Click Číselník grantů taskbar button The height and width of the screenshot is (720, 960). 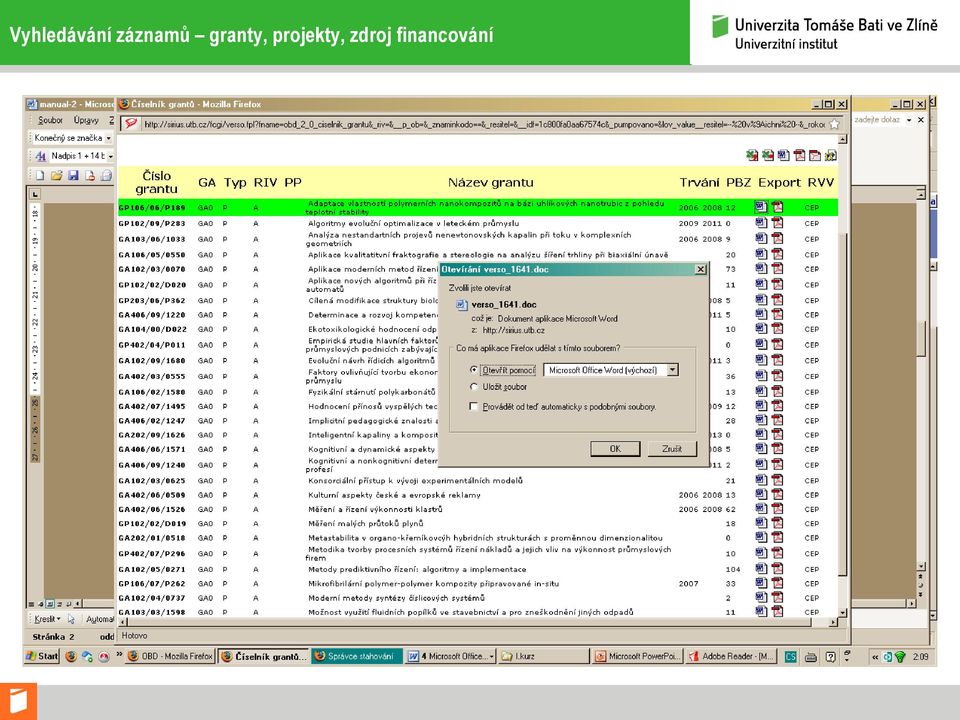coord(263,656)
